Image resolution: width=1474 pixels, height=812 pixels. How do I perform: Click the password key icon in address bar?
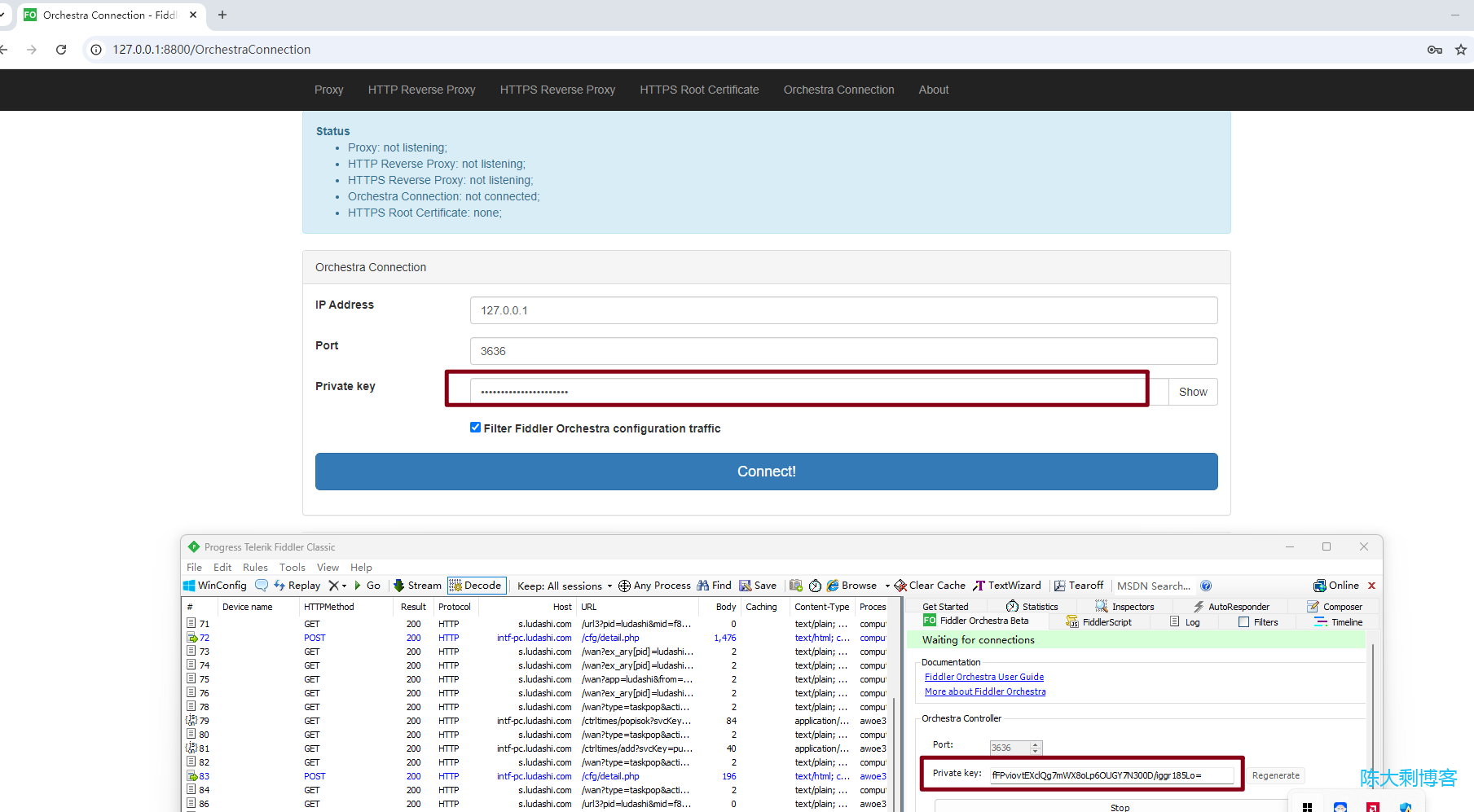(1435, 50)
